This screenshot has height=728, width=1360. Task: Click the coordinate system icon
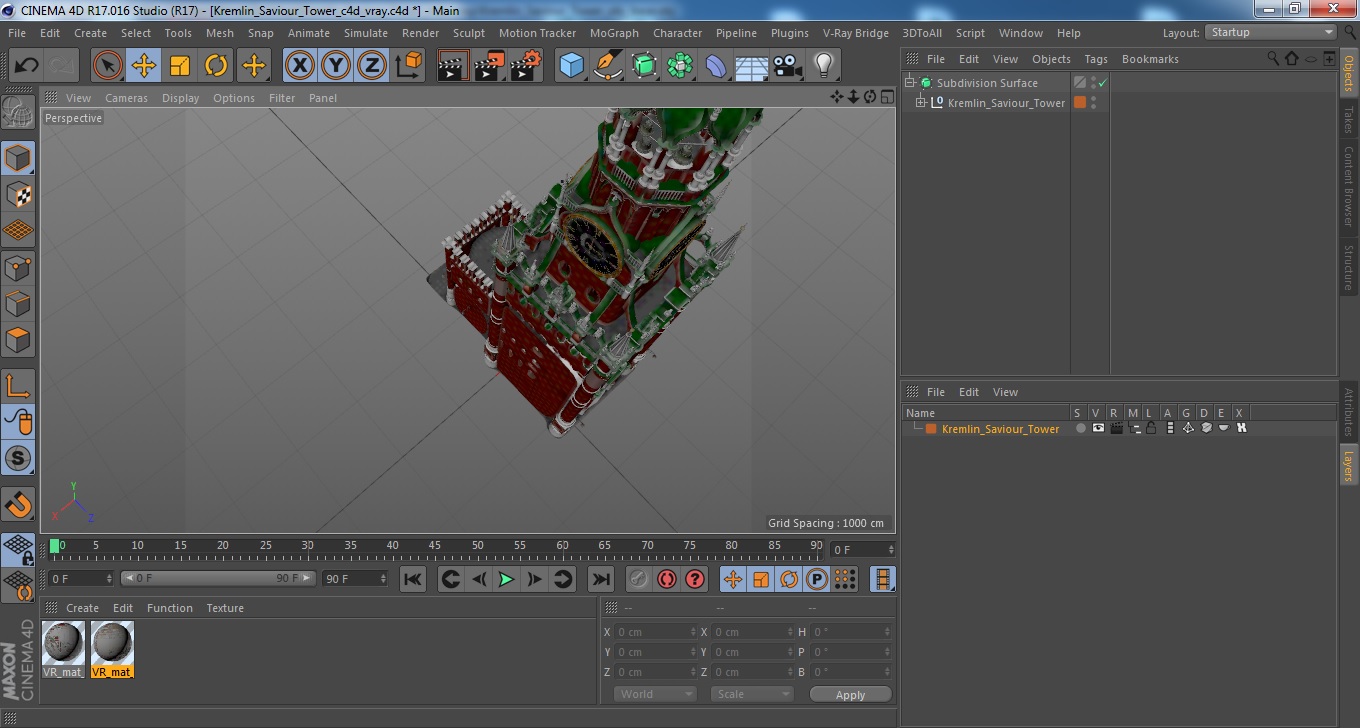click(408, 66)
